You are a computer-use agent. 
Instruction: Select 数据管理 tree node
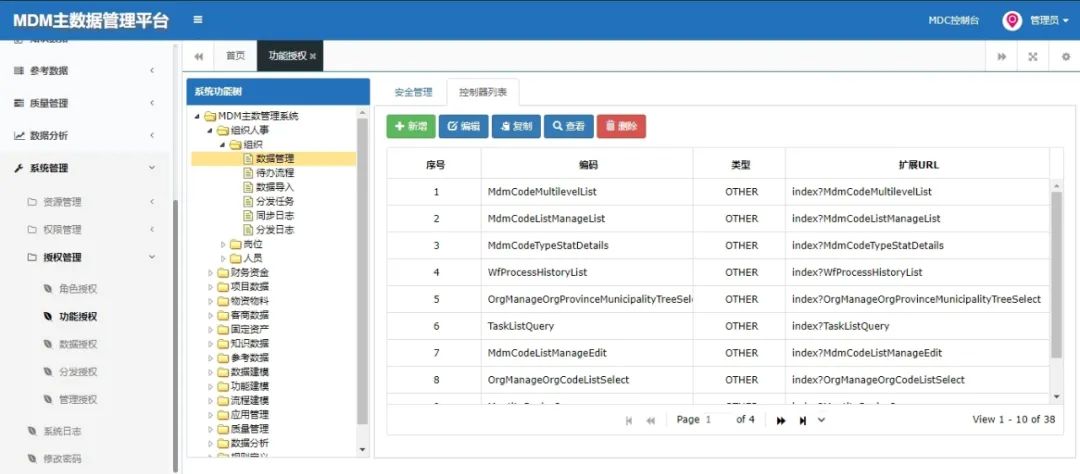coord(275,159)
